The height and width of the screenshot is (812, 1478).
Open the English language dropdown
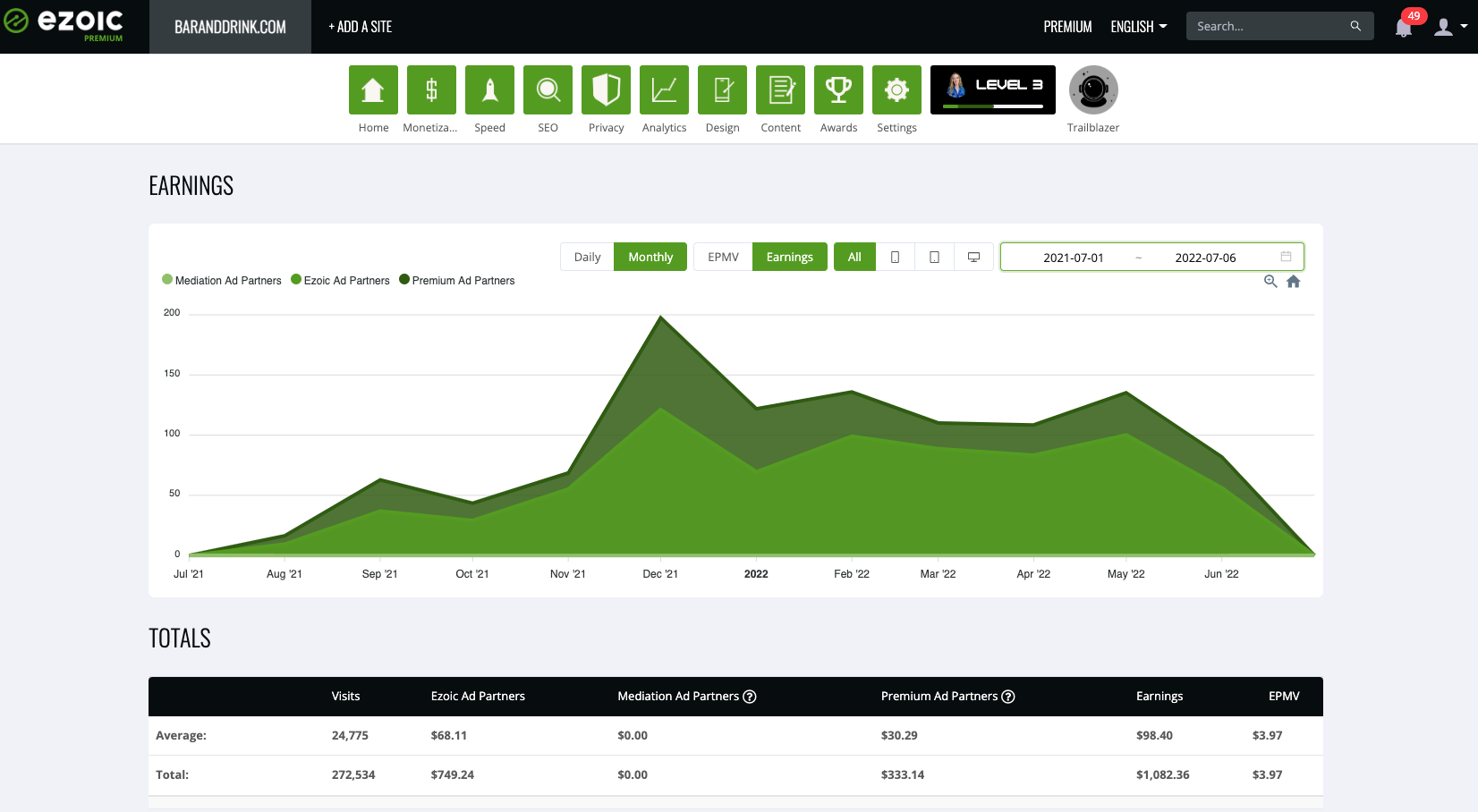pyautogui.click(x=1139, y=27)
